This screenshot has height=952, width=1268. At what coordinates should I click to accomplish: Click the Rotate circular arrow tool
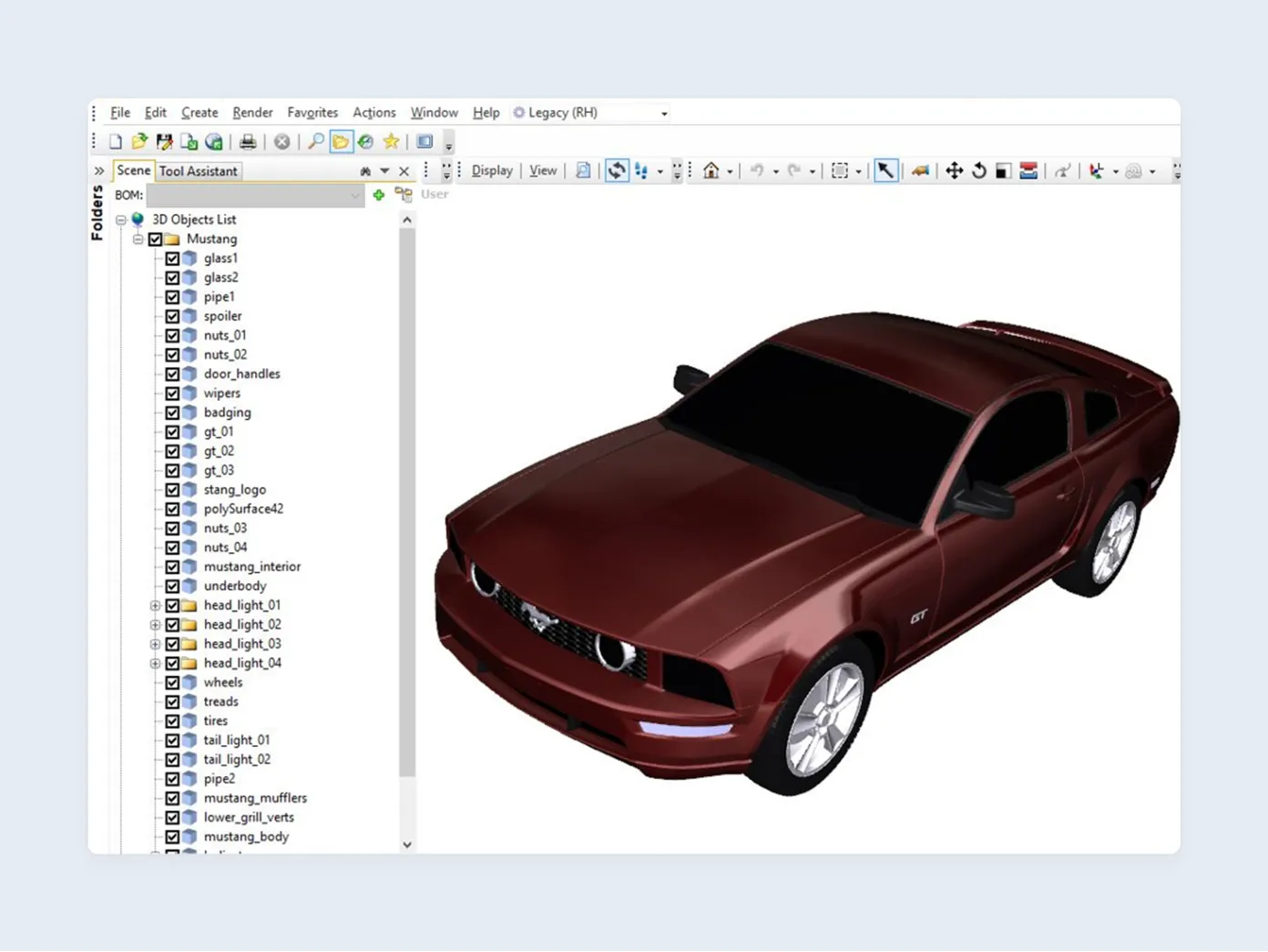[979, 170]
